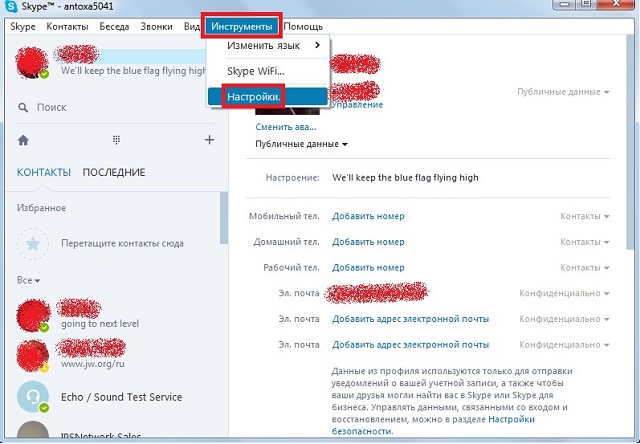Add number for Домашний тел.
The height and width of the screenshot is (444, 640).
click(x=368, y=242)
